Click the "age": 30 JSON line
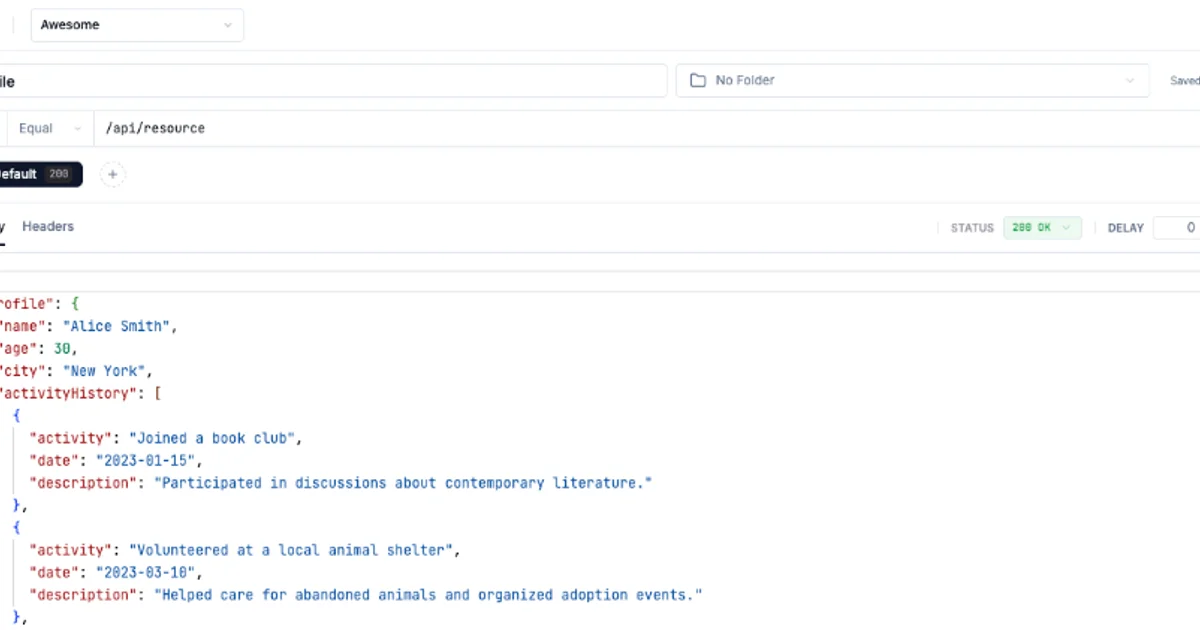The width and height of the screenshot is (1200, 630). pos(38,349)
